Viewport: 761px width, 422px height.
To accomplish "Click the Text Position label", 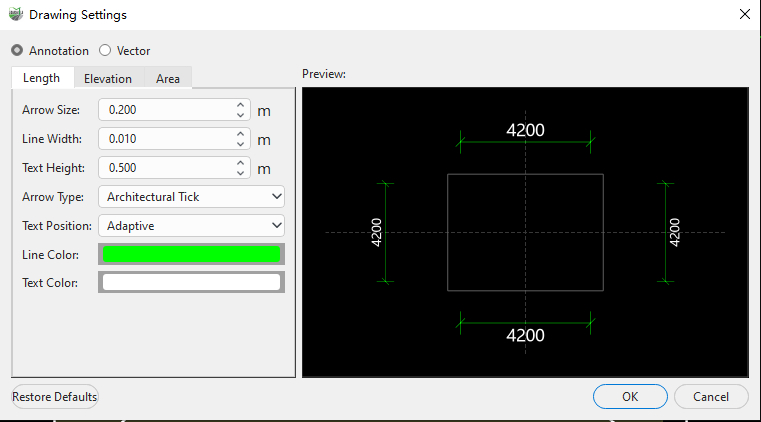I will coord(57,226).
